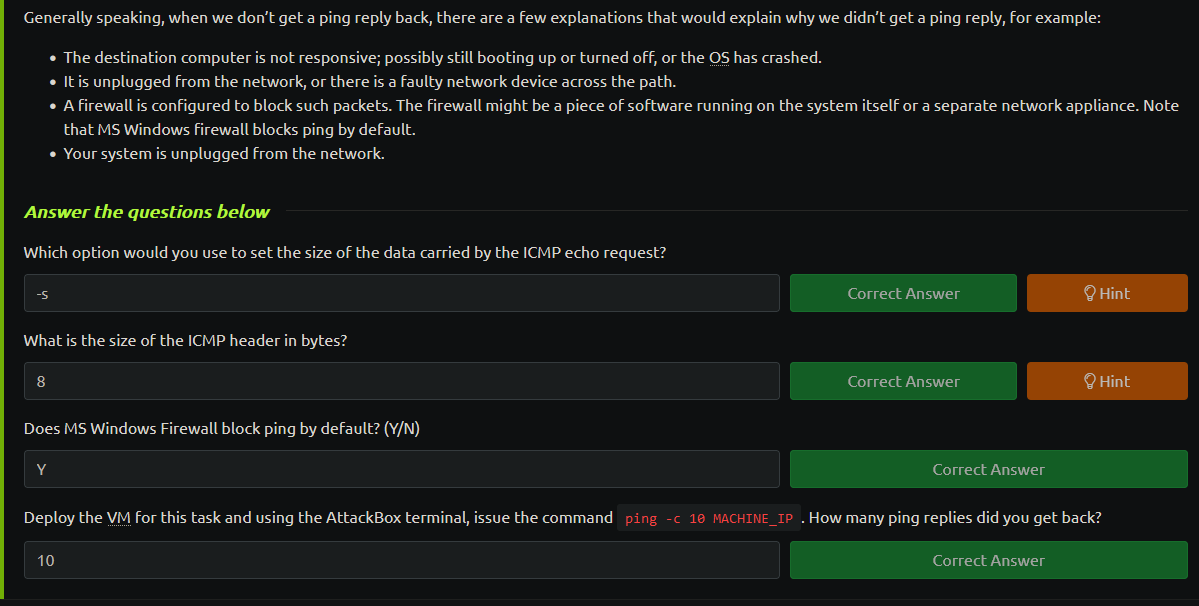
Task: Click Correct Answer for the Windows Firewall question
Action: 989,469
